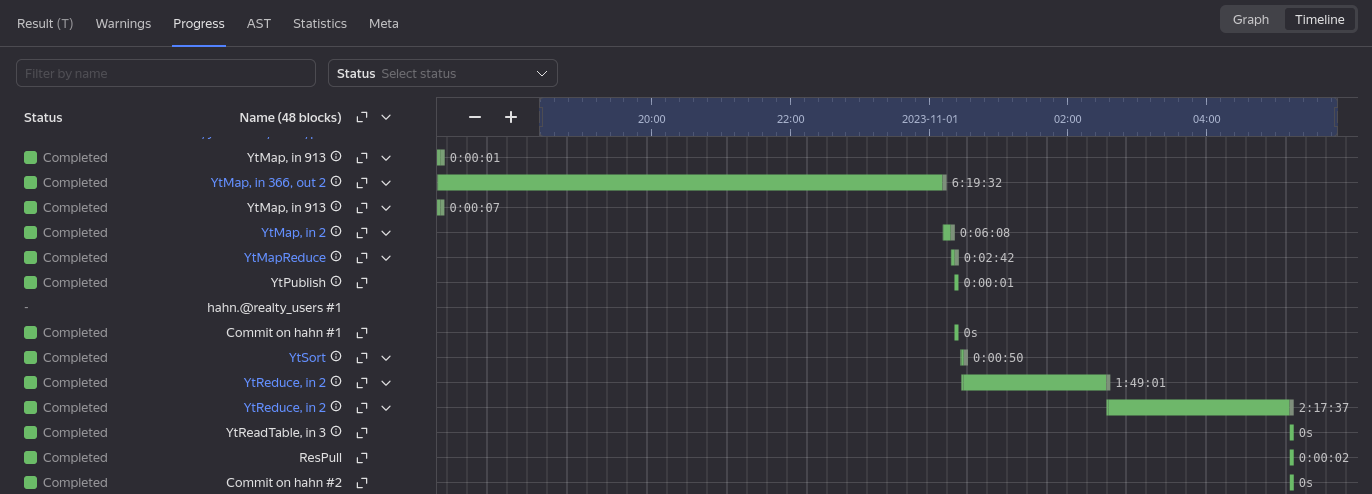Open the Statistics tab
The width and height of the screenshot is (1372, 494).
tap(319, 23)
